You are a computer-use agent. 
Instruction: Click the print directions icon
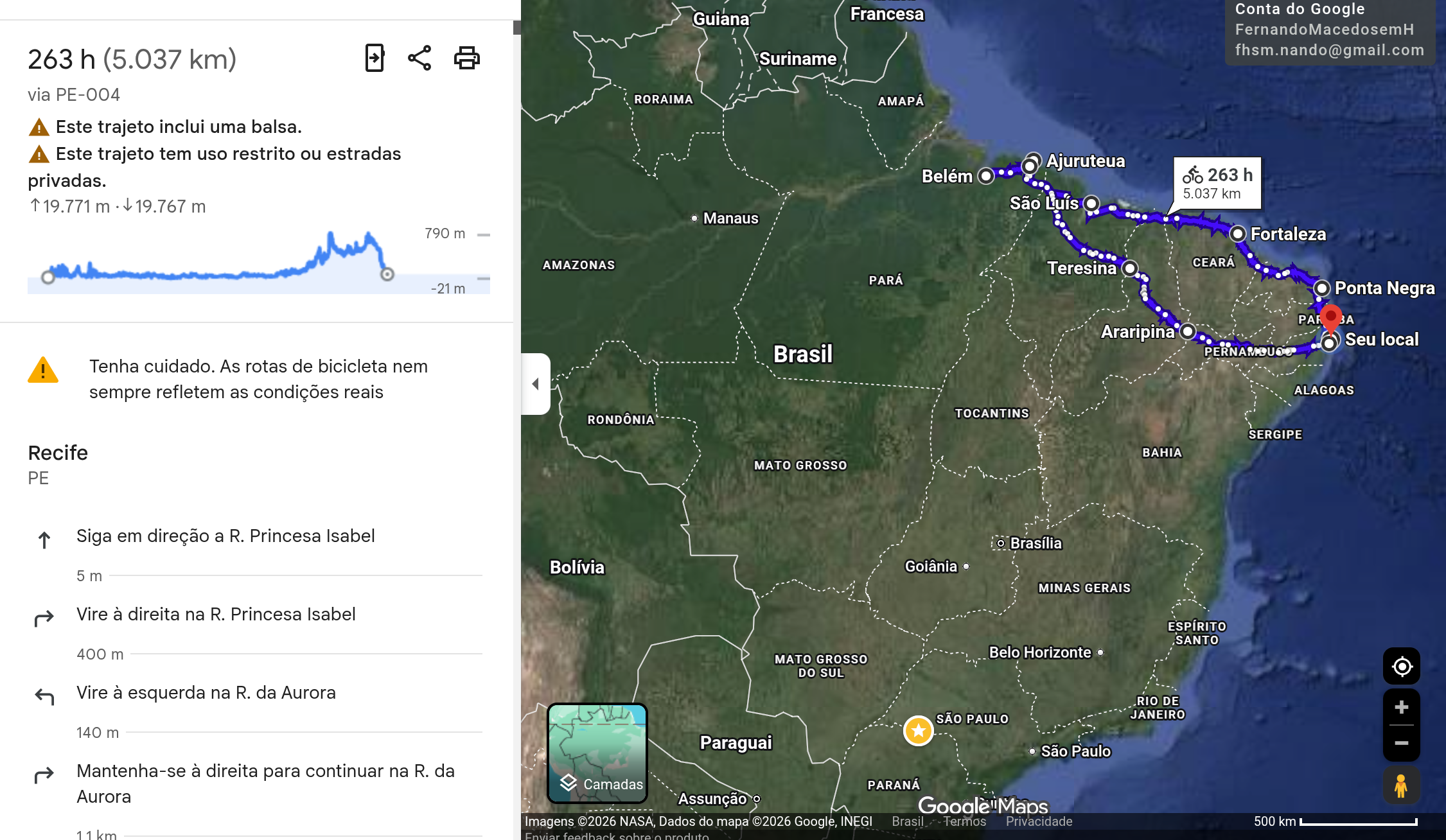[x=466, y=58]
